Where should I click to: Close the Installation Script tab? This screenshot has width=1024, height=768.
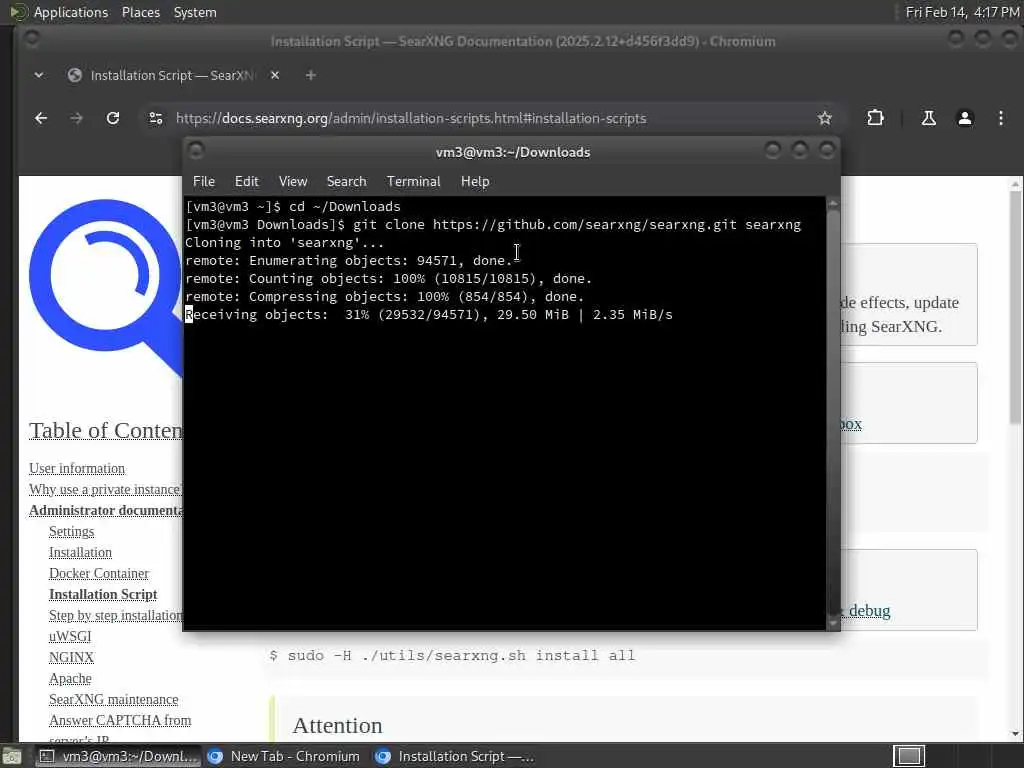point(275,75)
